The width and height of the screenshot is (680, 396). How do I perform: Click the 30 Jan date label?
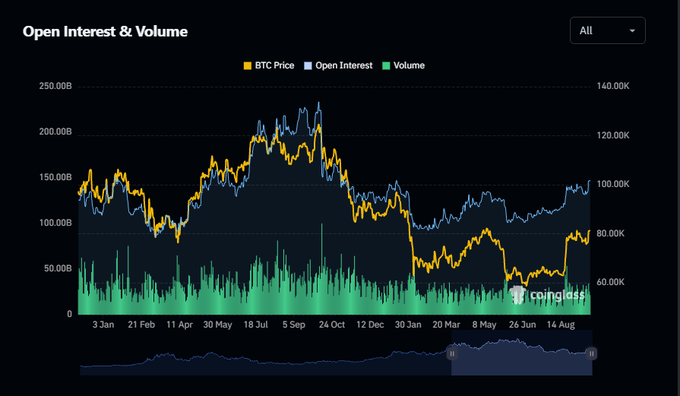click(408, 324)
